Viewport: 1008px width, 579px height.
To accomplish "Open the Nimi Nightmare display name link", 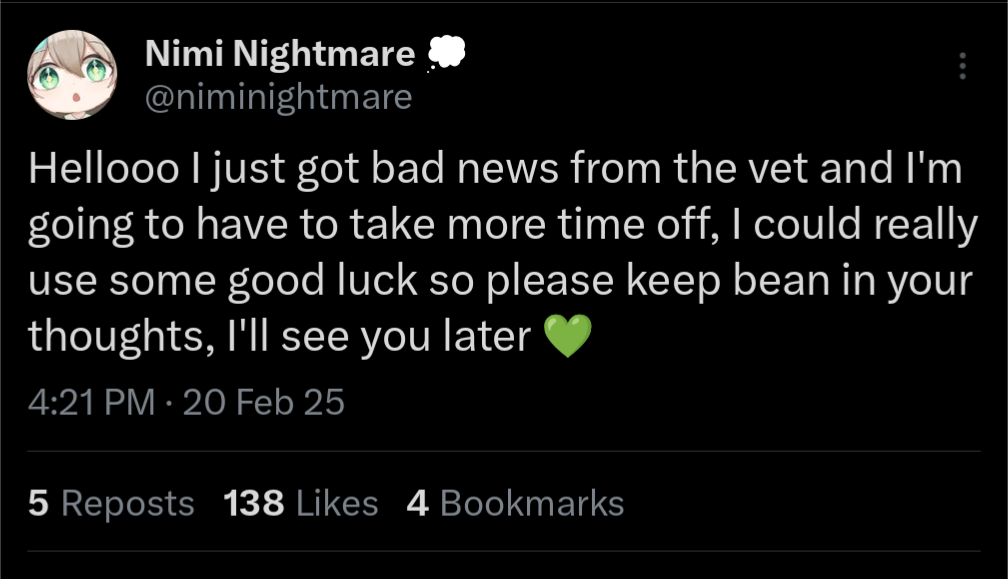I will tap(280, 55).
